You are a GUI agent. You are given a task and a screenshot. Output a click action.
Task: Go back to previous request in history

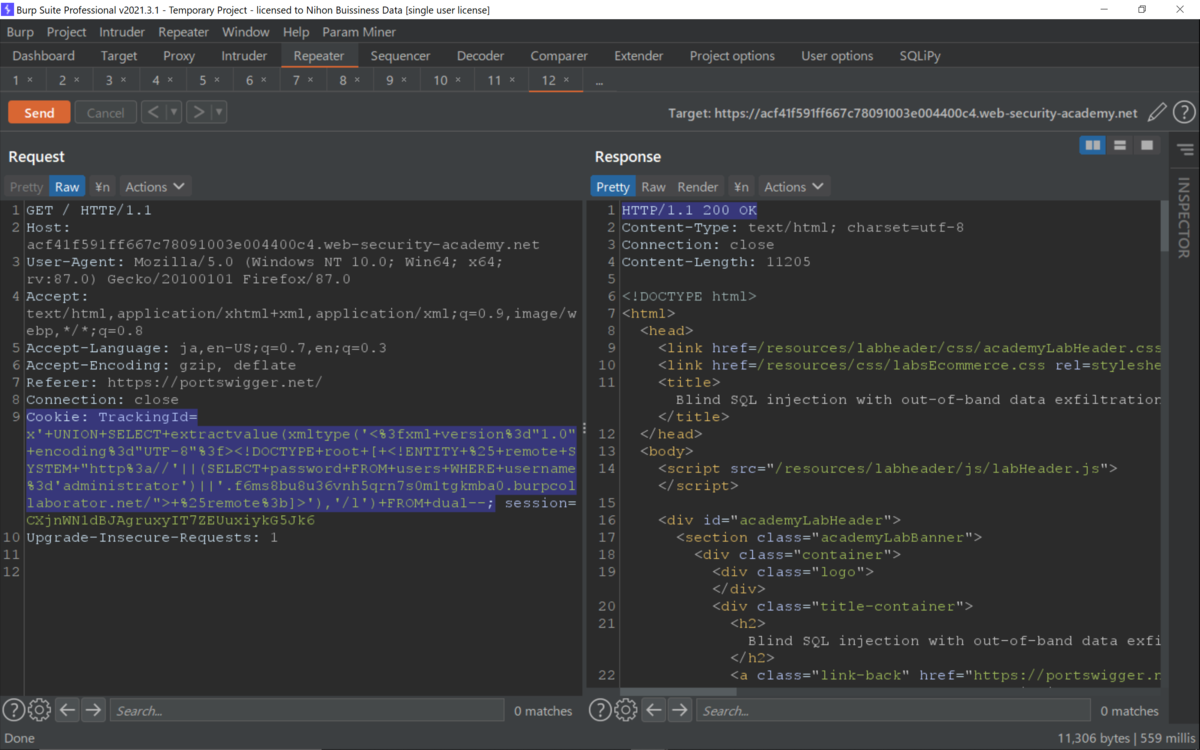pyautogui.click(x=153, y=112)
